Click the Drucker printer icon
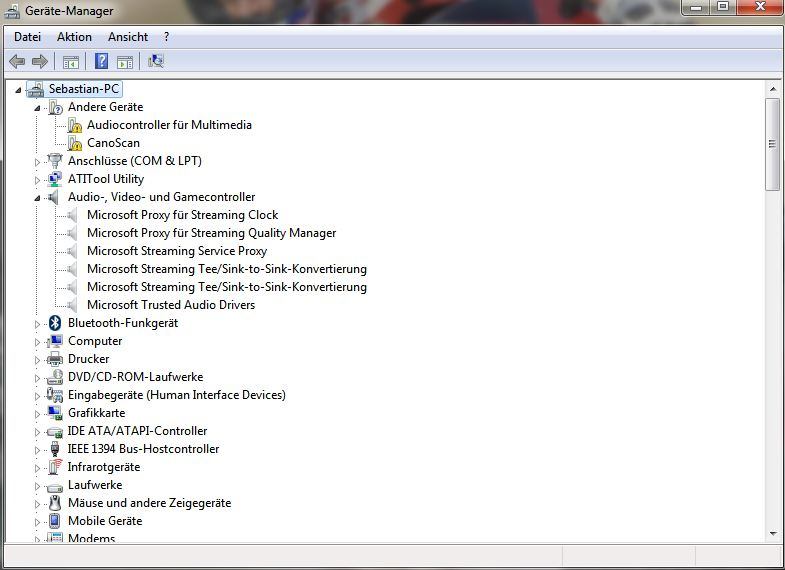 point(55,359)
